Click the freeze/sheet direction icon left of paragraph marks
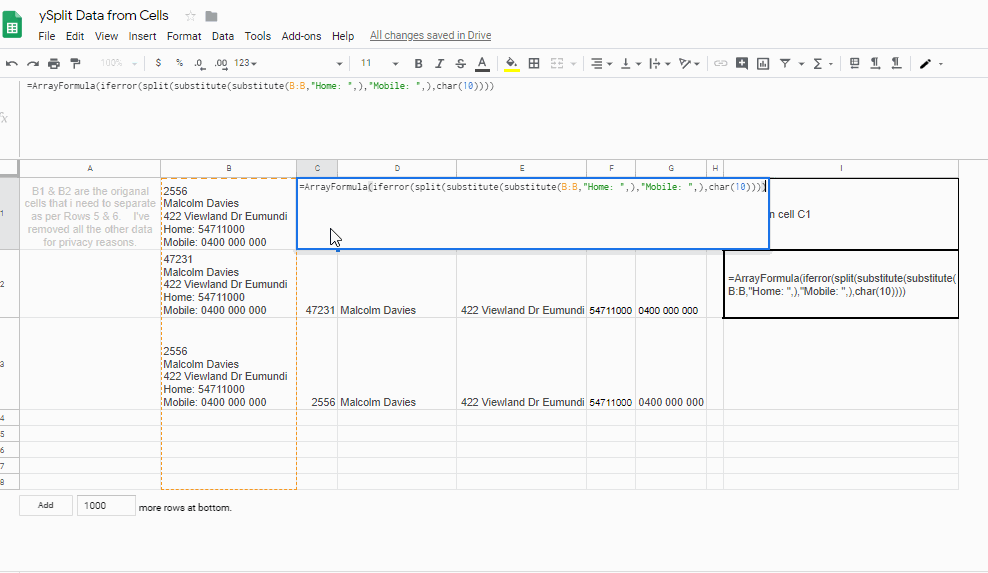This screenshot has width=988, height=573. click(x=854, y=63)
